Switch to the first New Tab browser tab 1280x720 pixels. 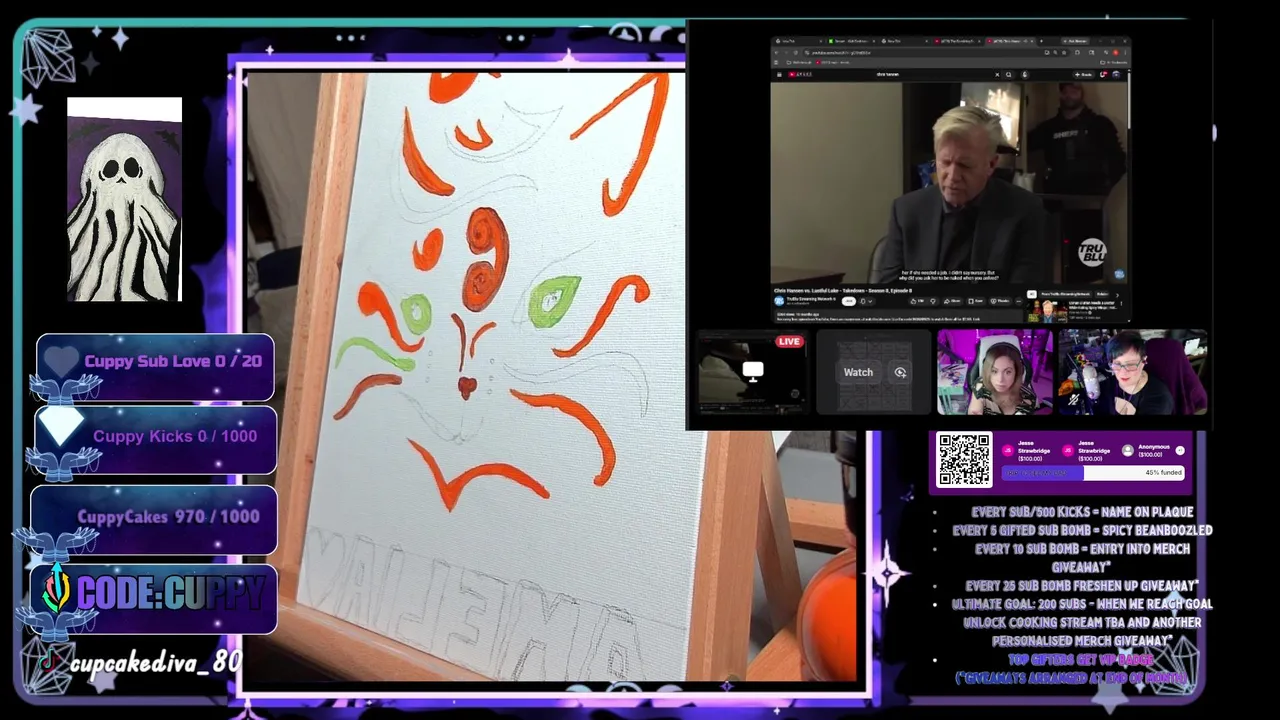(x=798, y=41)
